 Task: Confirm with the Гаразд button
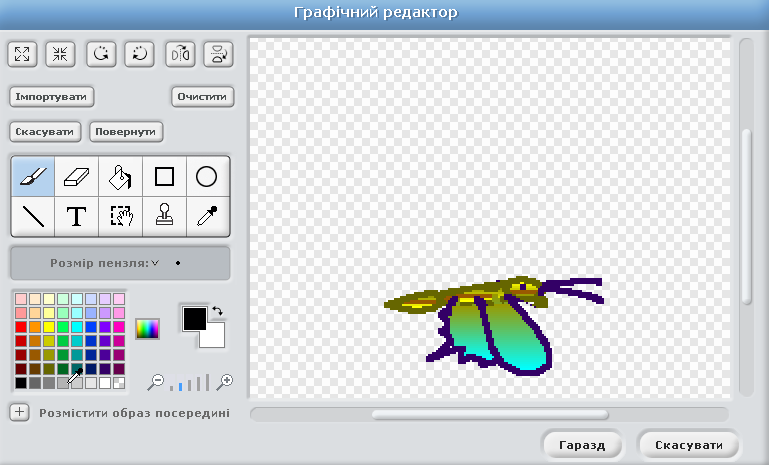click(x=582, y=445)
